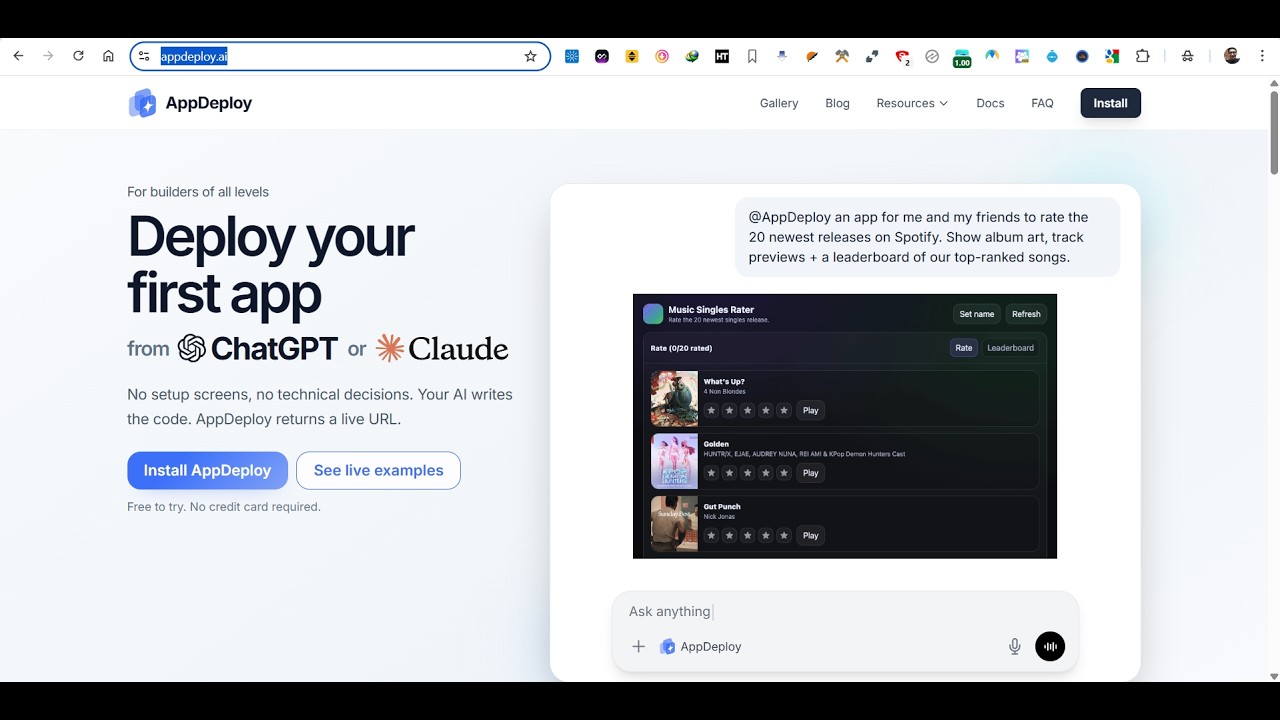Open the Chrome three-dot menu

pos(1262,56)
